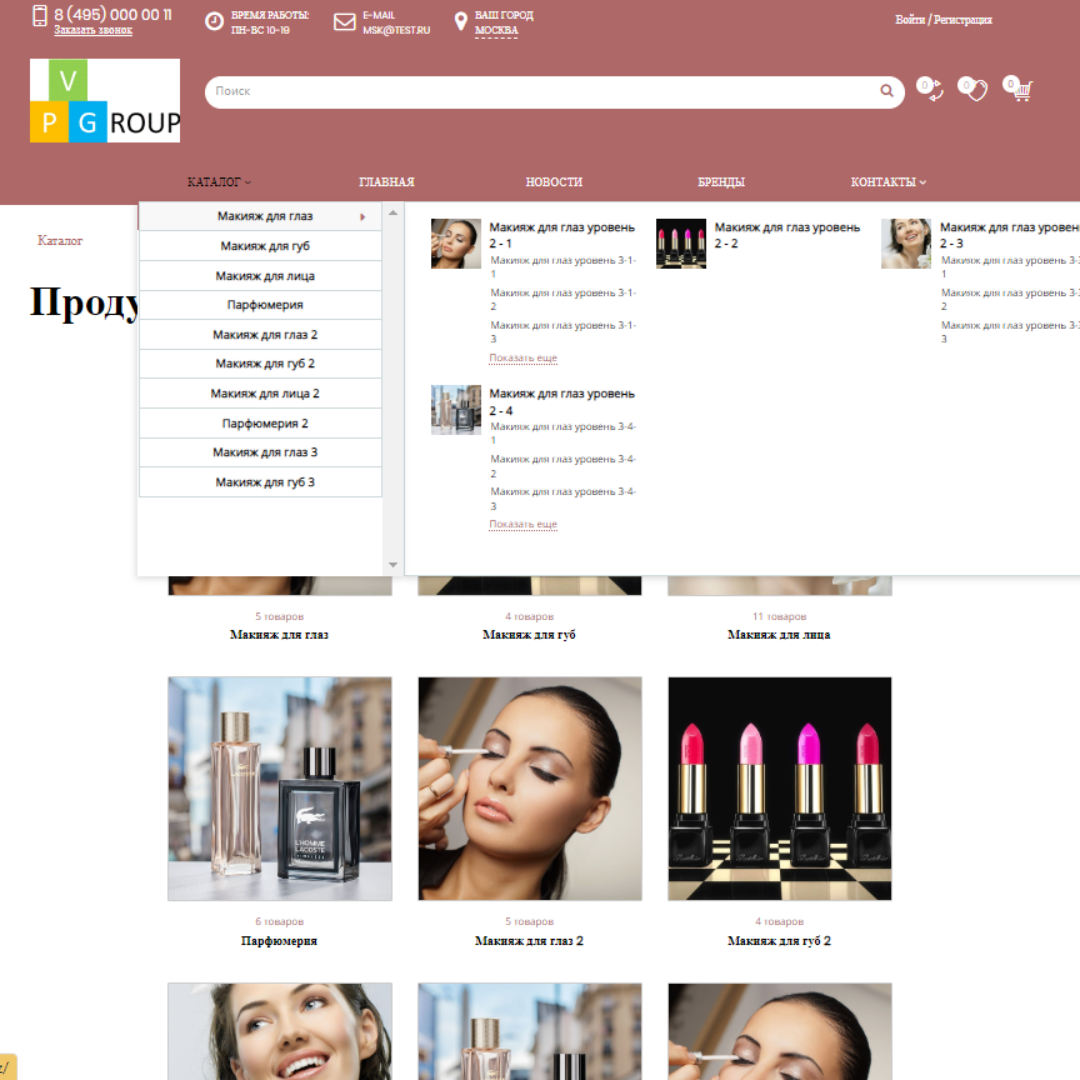Click the search magnifier icon
Image resolution: width=1080 pixels, height=1080 pixels.
coord(886,91)
